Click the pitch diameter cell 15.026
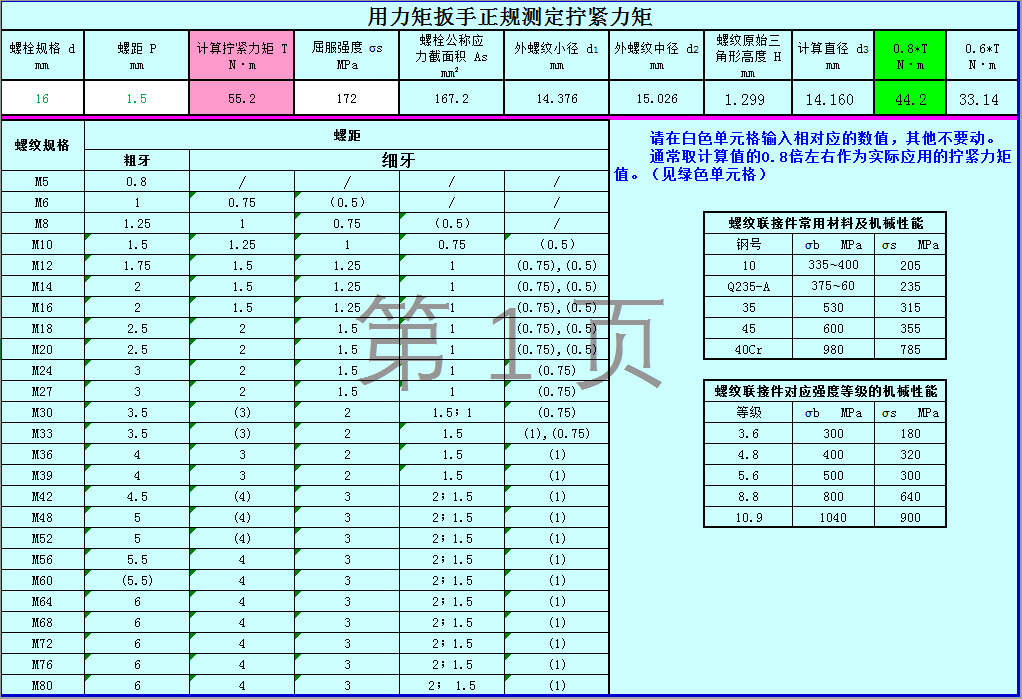Screen dimensions: 1022x699 (656, 99)
